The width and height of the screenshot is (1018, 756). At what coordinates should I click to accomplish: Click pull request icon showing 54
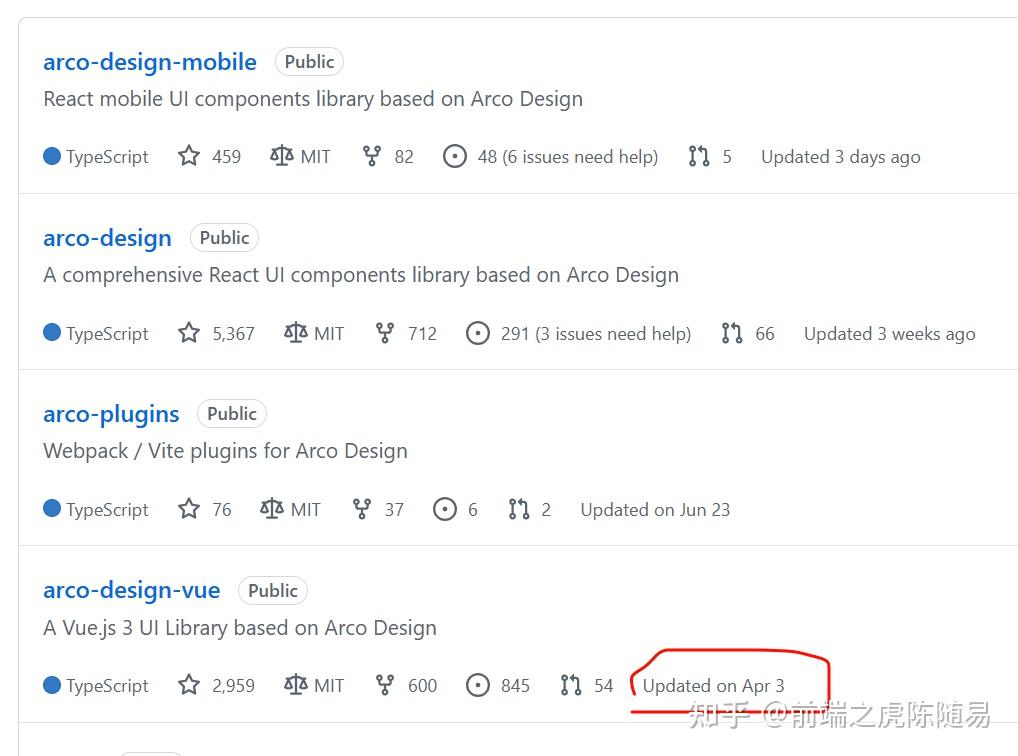click(x=571, y=685)
